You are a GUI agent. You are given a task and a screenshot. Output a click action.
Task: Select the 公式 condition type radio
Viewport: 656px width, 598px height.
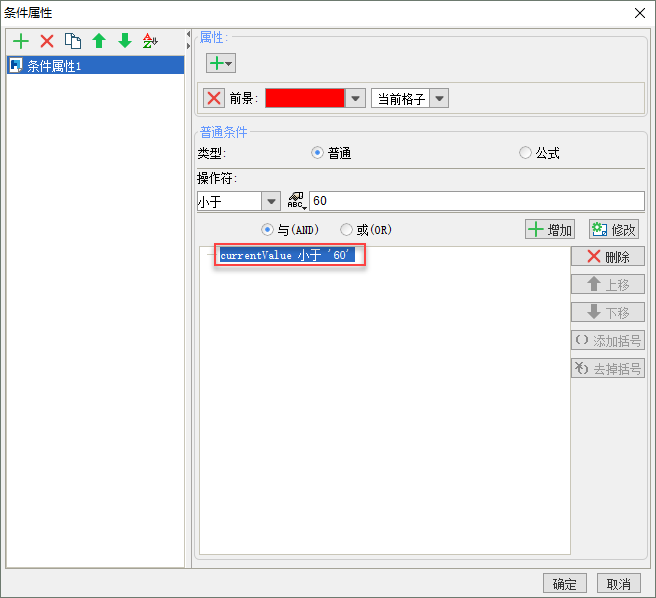525,153
